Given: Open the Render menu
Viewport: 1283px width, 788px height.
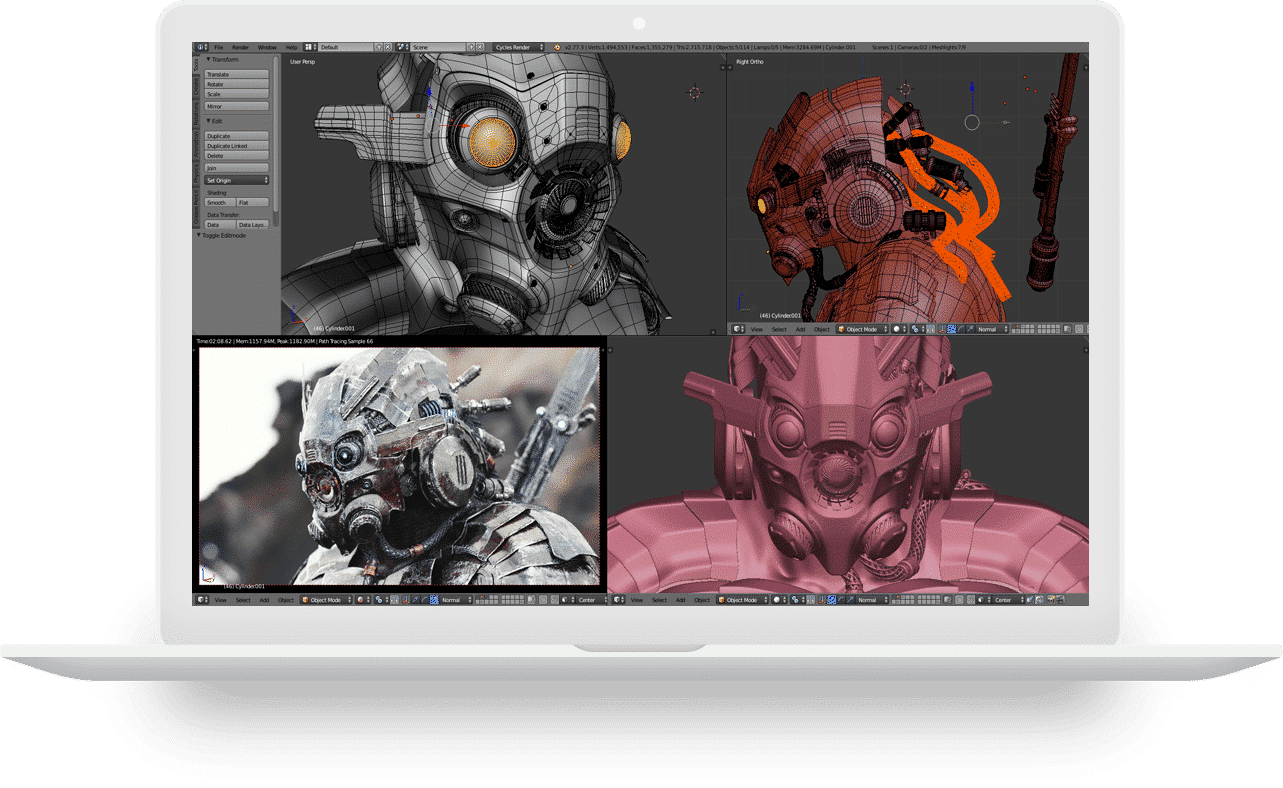Looking at the screenshot, I should coord(240,47).
